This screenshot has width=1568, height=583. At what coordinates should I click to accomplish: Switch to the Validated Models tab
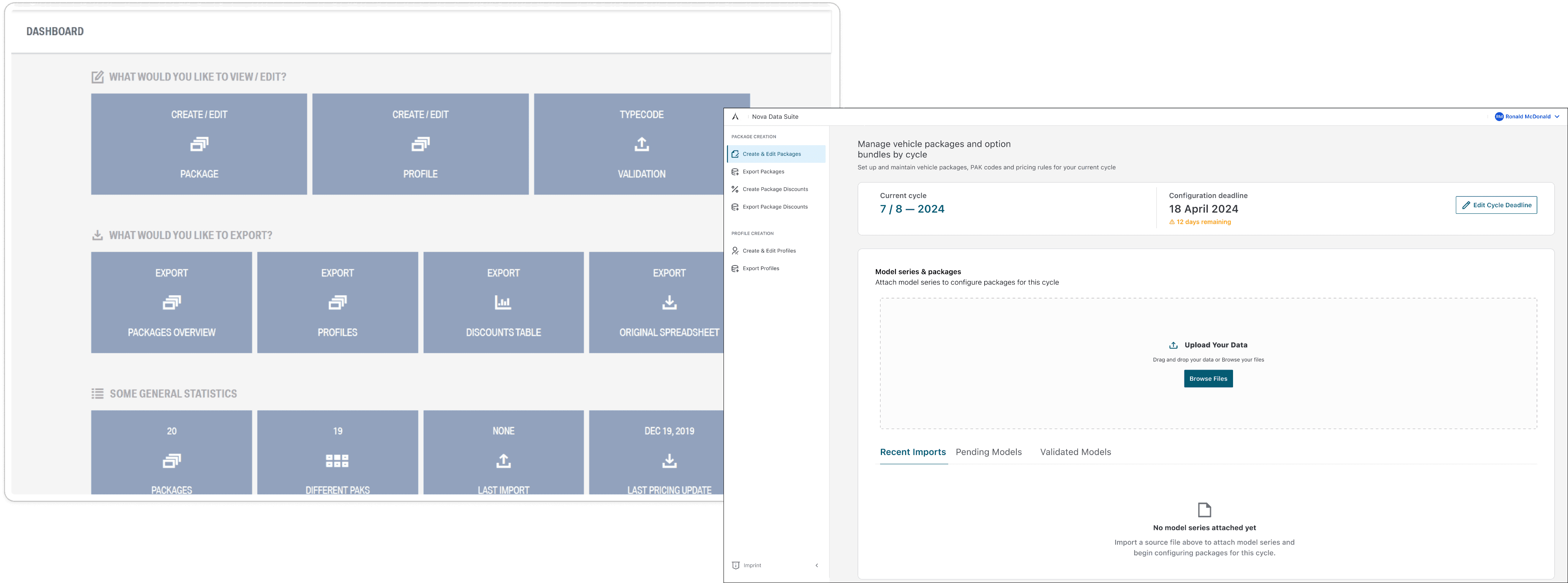click(1076, 452)
